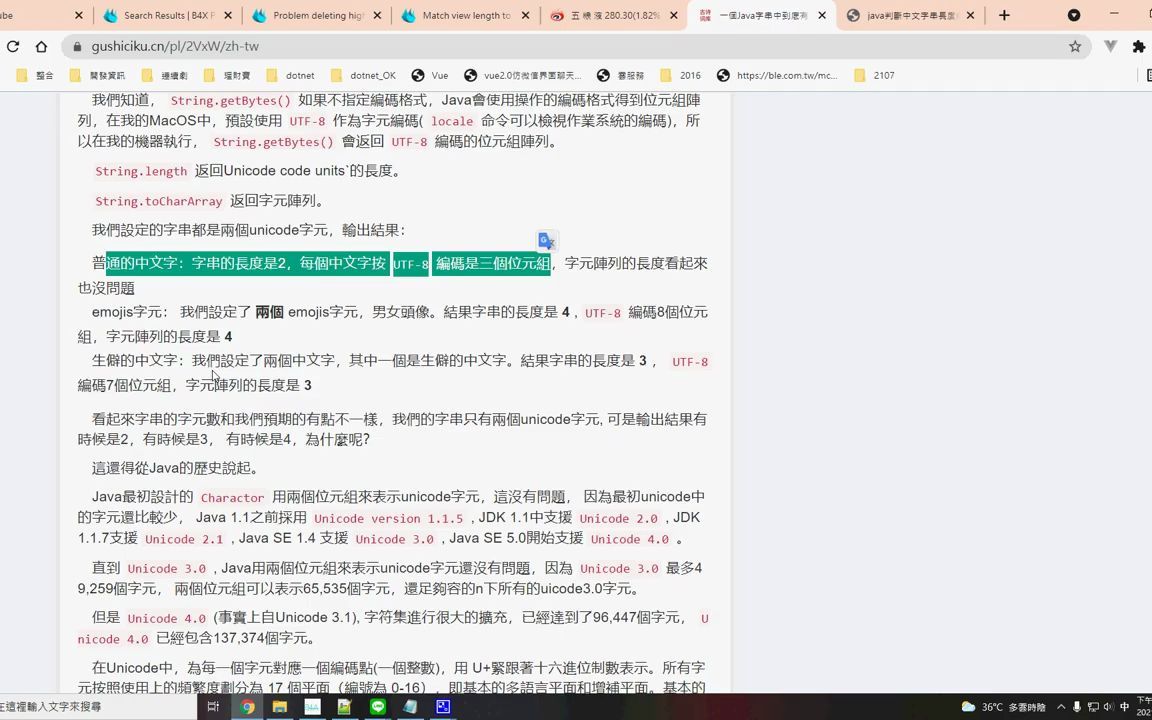Click the reload page icon
Viewport: 1152px width, 720px height.
[x=13, y=46]
